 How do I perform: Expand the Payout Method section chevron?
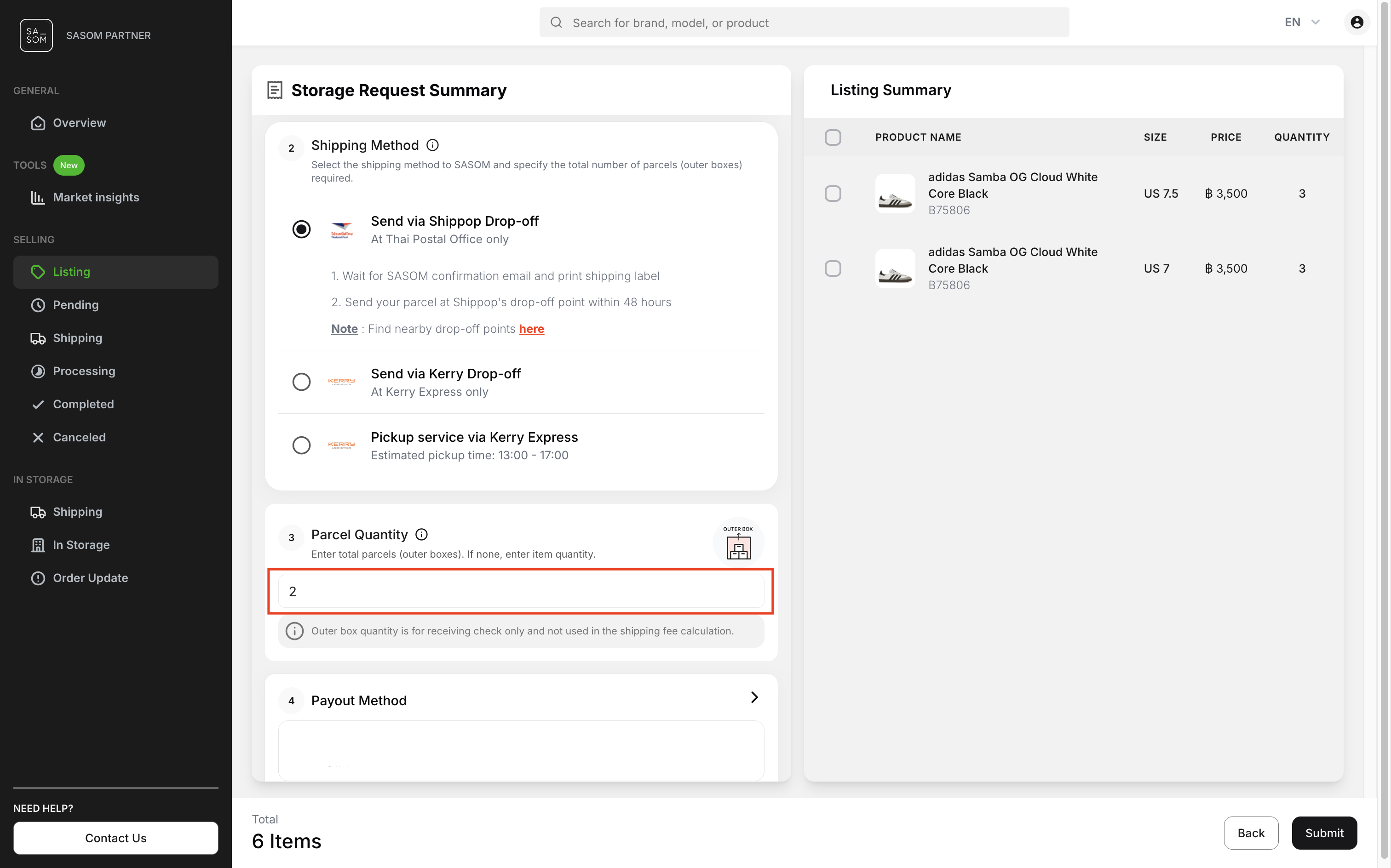(754, 697)
